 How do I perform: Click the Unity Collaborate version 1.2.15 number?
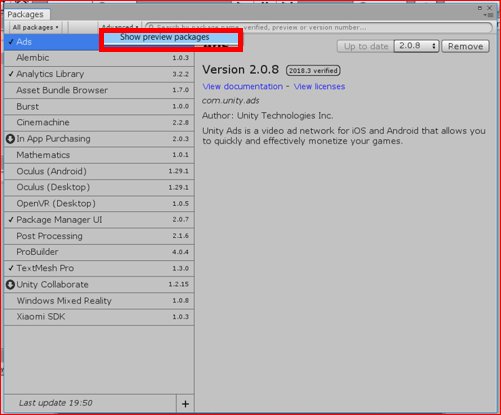(179, 284)
